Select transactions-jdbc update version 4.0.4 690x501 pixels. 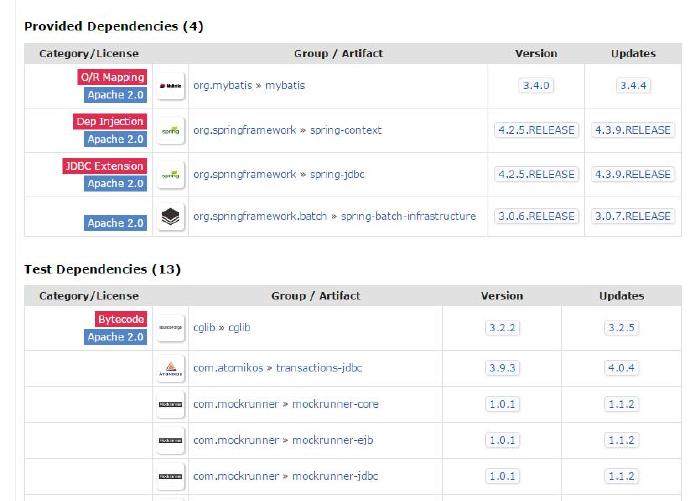pyautogui.click(x=621, y=368)
